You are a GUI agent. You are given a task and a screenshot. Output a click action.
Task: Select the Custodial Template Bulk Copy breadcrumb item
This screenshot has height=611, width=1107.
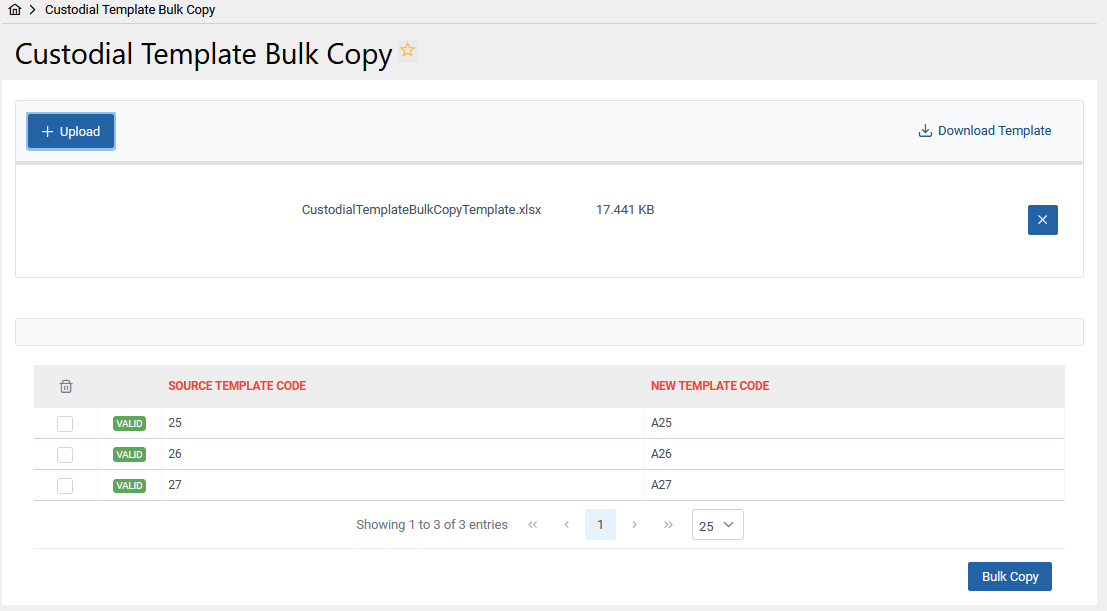[129, 10]
